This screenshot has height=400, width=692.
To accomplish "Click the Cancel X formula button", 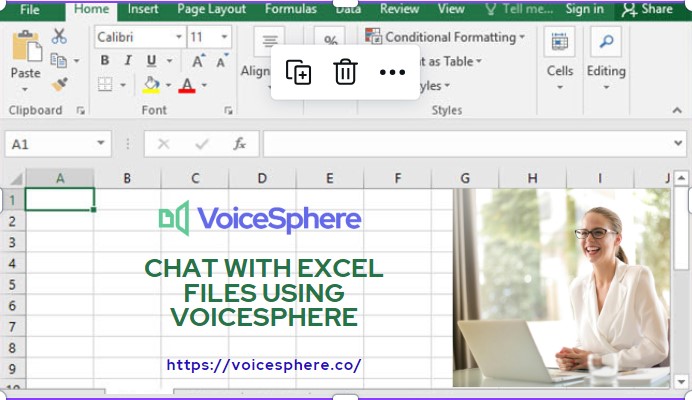I will click(164, 144).
